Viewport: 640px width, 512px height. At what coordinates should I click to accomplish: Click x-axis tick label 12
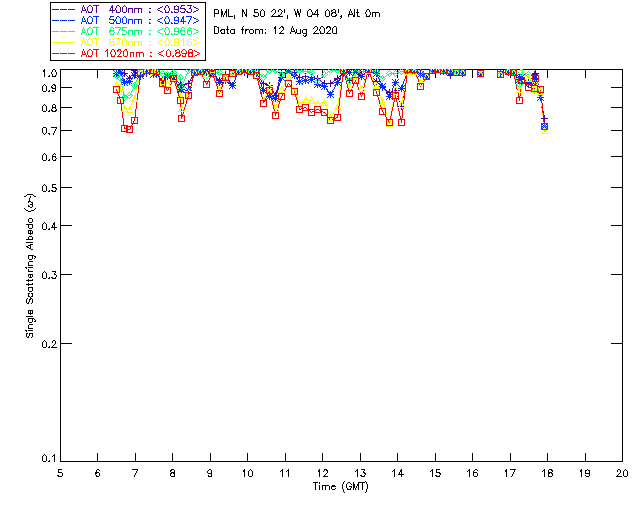(x=322, y=474)
